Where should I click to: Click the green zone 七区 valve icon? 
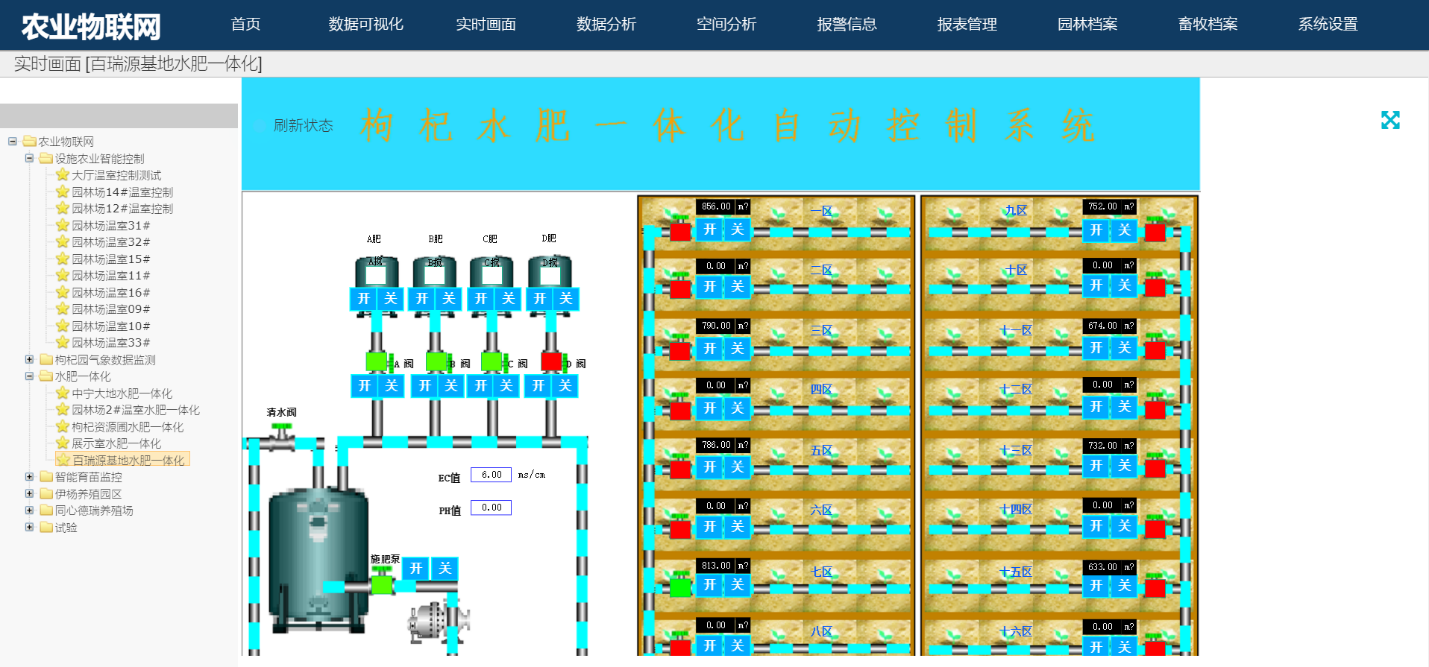click(x=680, y=586)
